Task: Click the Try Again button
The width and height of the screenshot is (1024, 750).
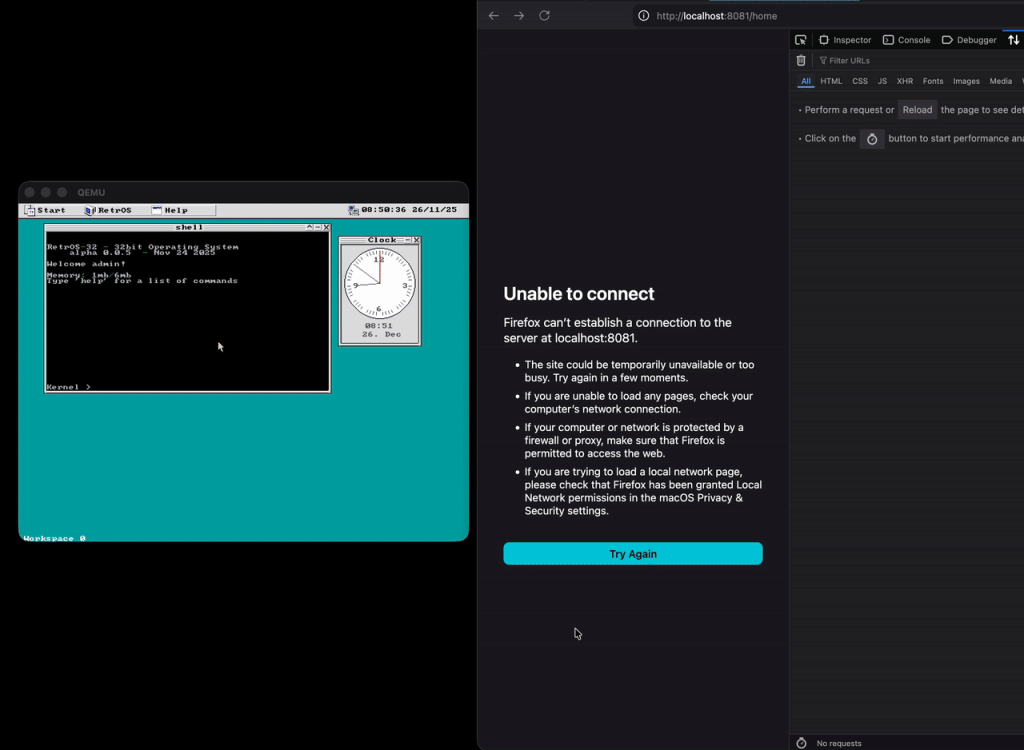Action: (632, 553)
